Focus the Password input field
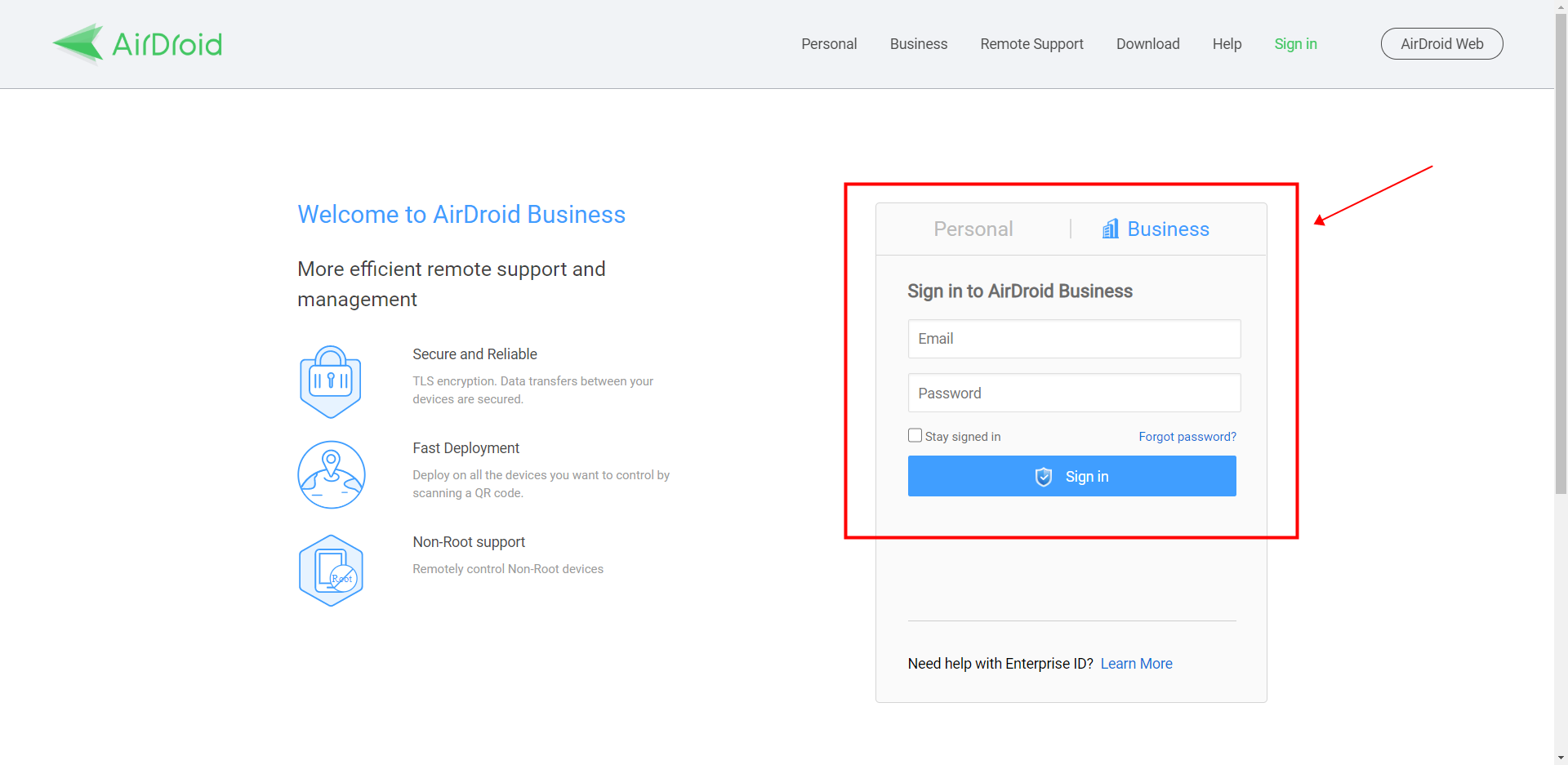Viewport: 1568px width, 765px height. click(x=1074, y=393)
